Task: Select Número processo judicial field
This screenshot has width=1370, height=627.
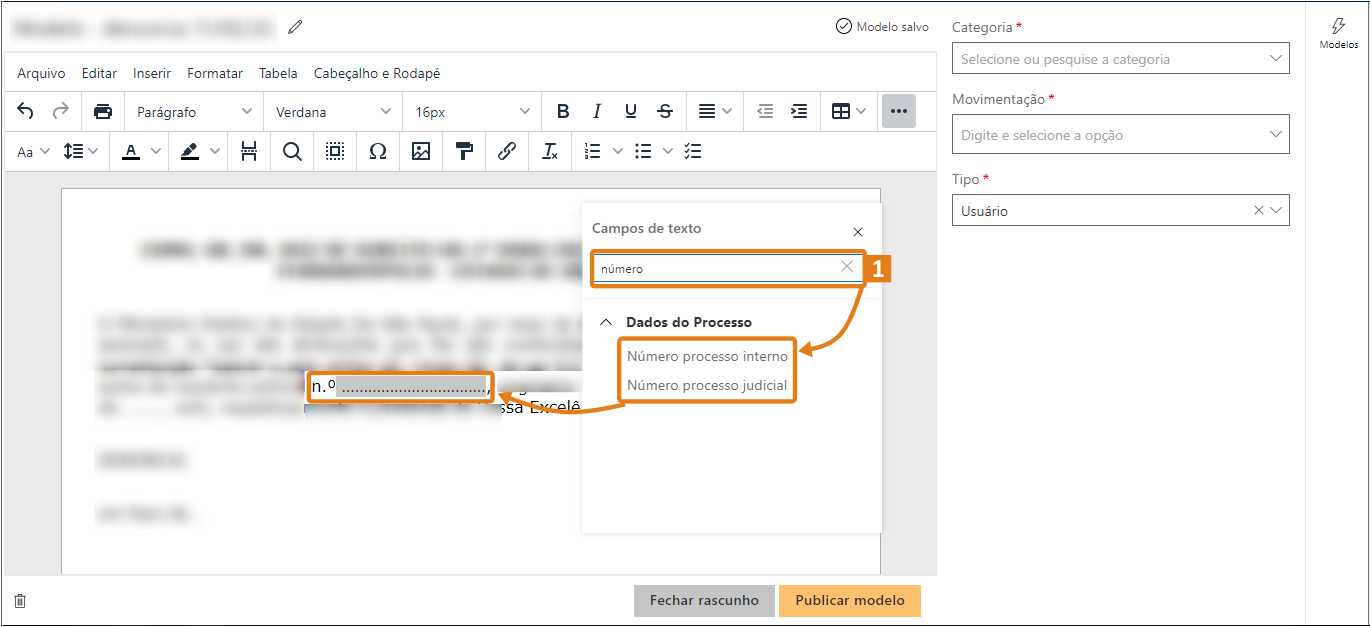Action: pos(706,384)
